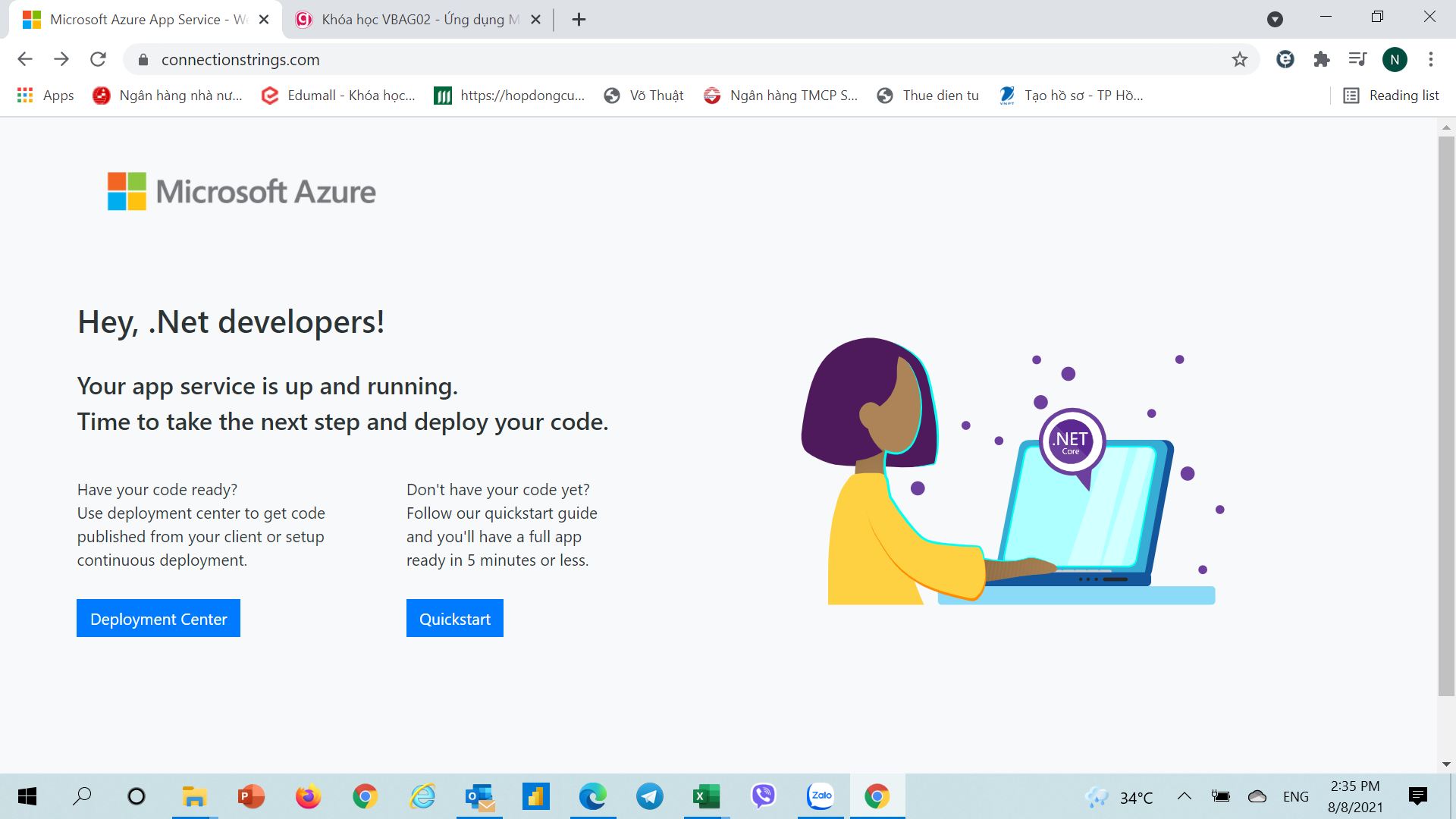Open File Explorer from taskbar
This screenshot has width=1456, height=819.
pos(194,796)
